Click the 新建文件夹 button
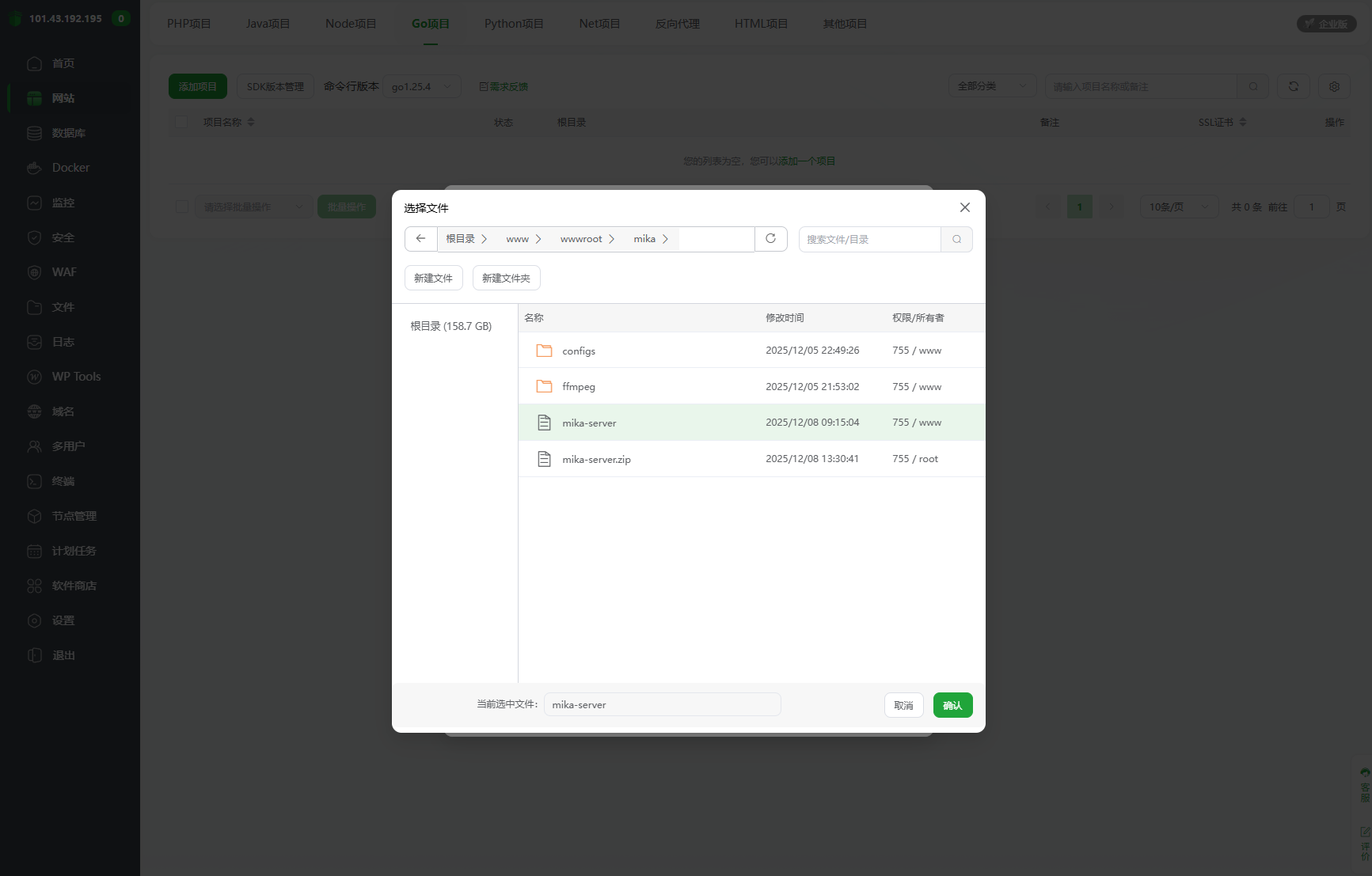This screenshot has height=876, width=1372. pos(506,278)
